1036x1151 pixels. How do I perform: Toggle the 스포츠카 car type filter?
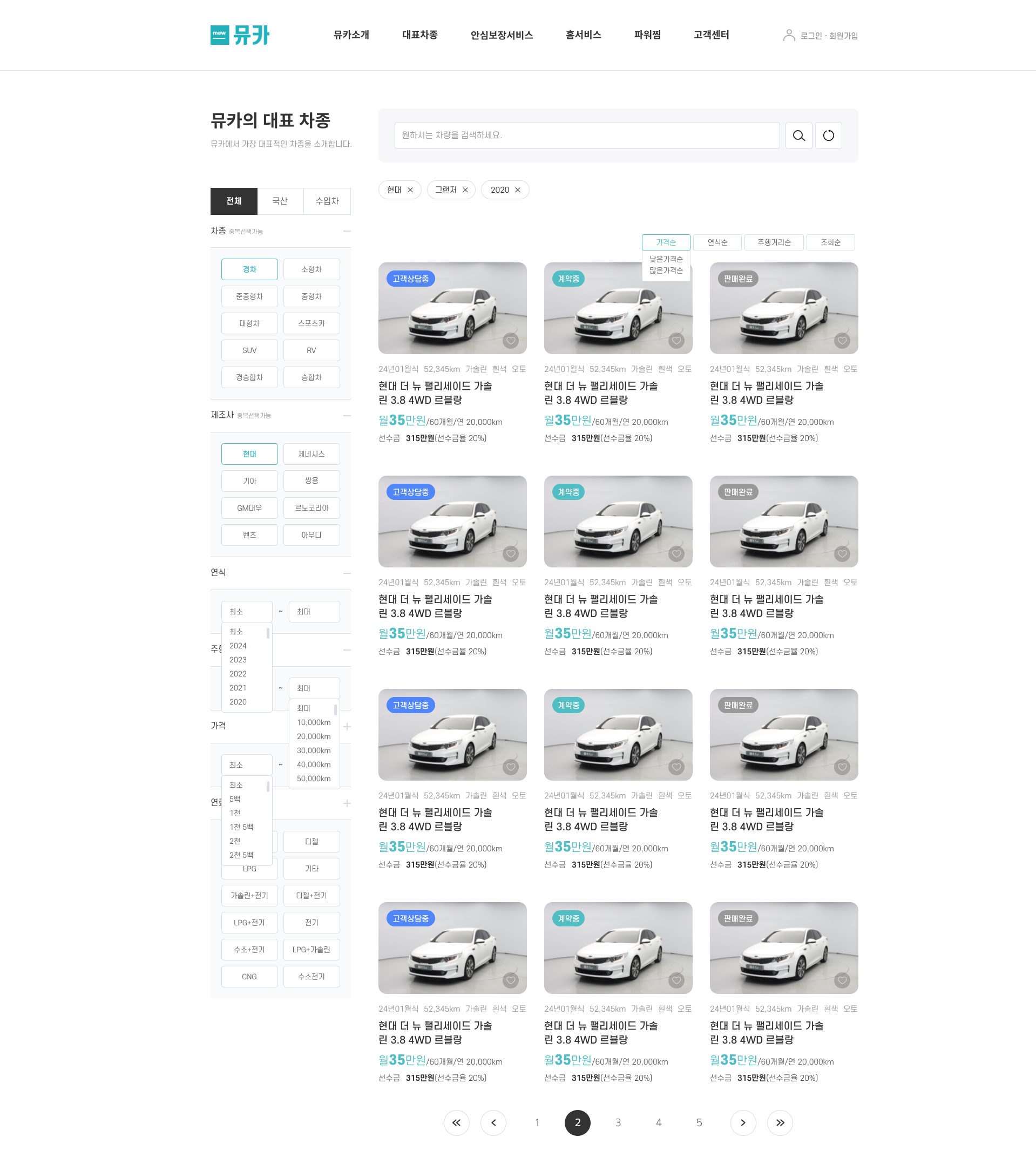pos(312,323)
